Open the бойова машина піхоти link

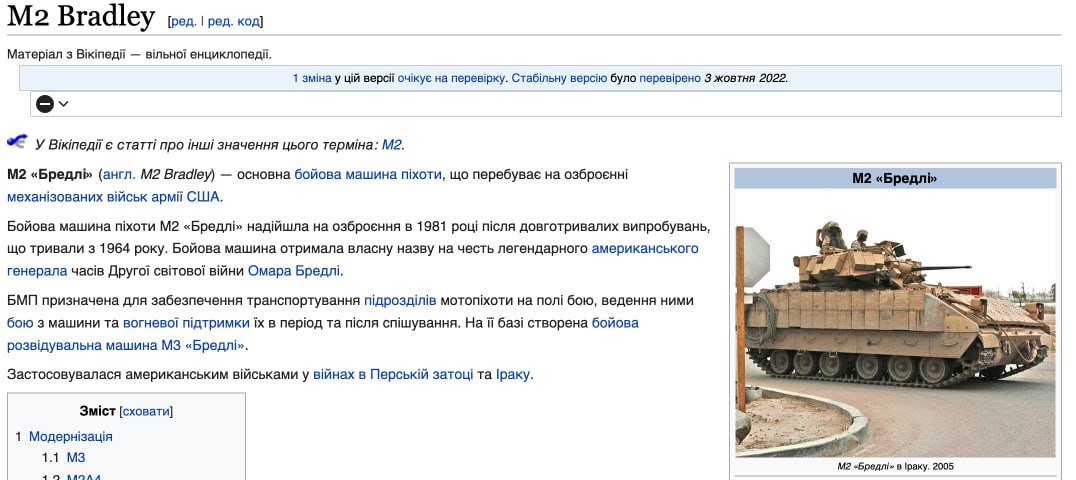[367, 174]
